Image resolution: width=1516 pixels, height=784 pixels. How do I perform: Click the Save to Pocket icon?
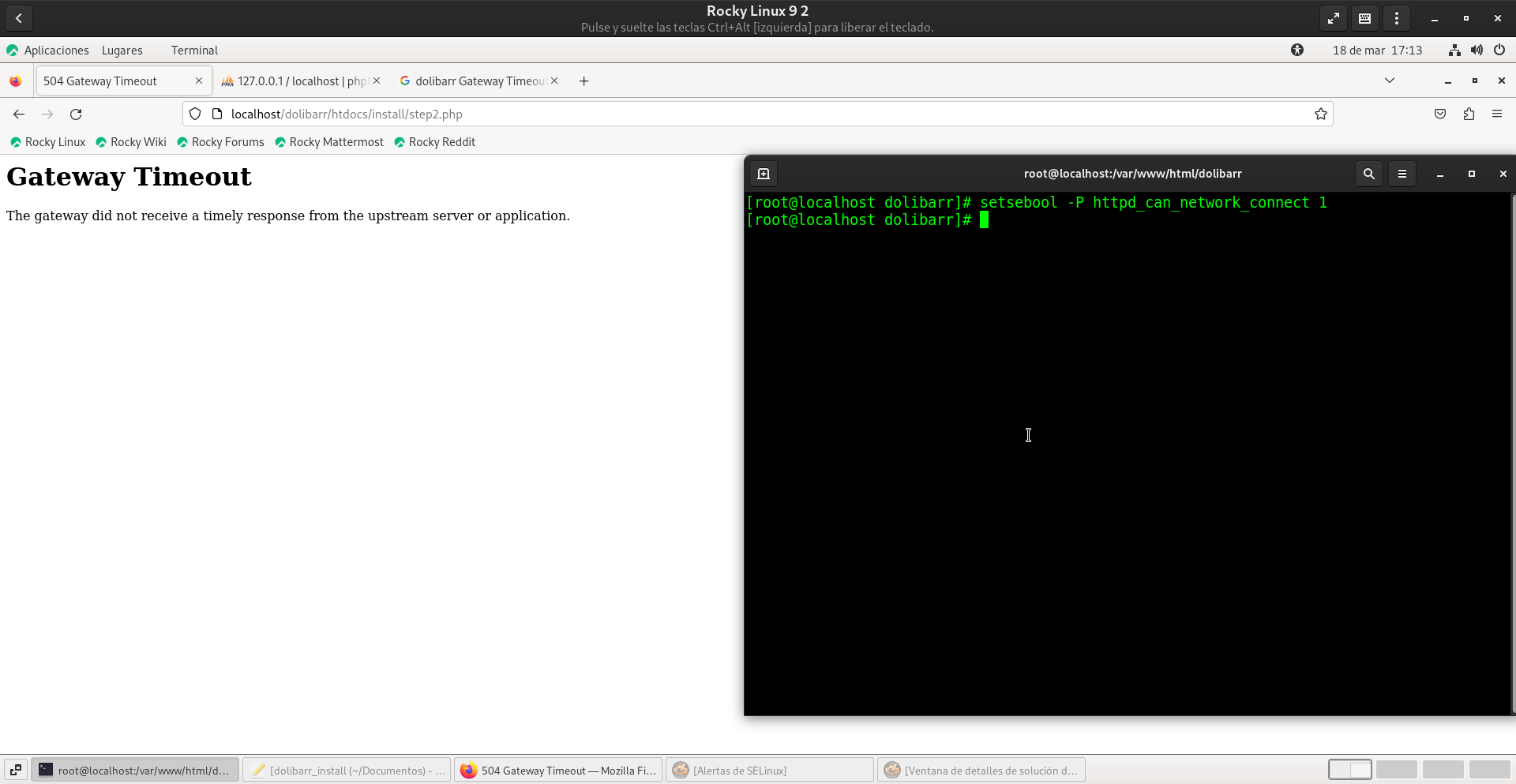1440,114
